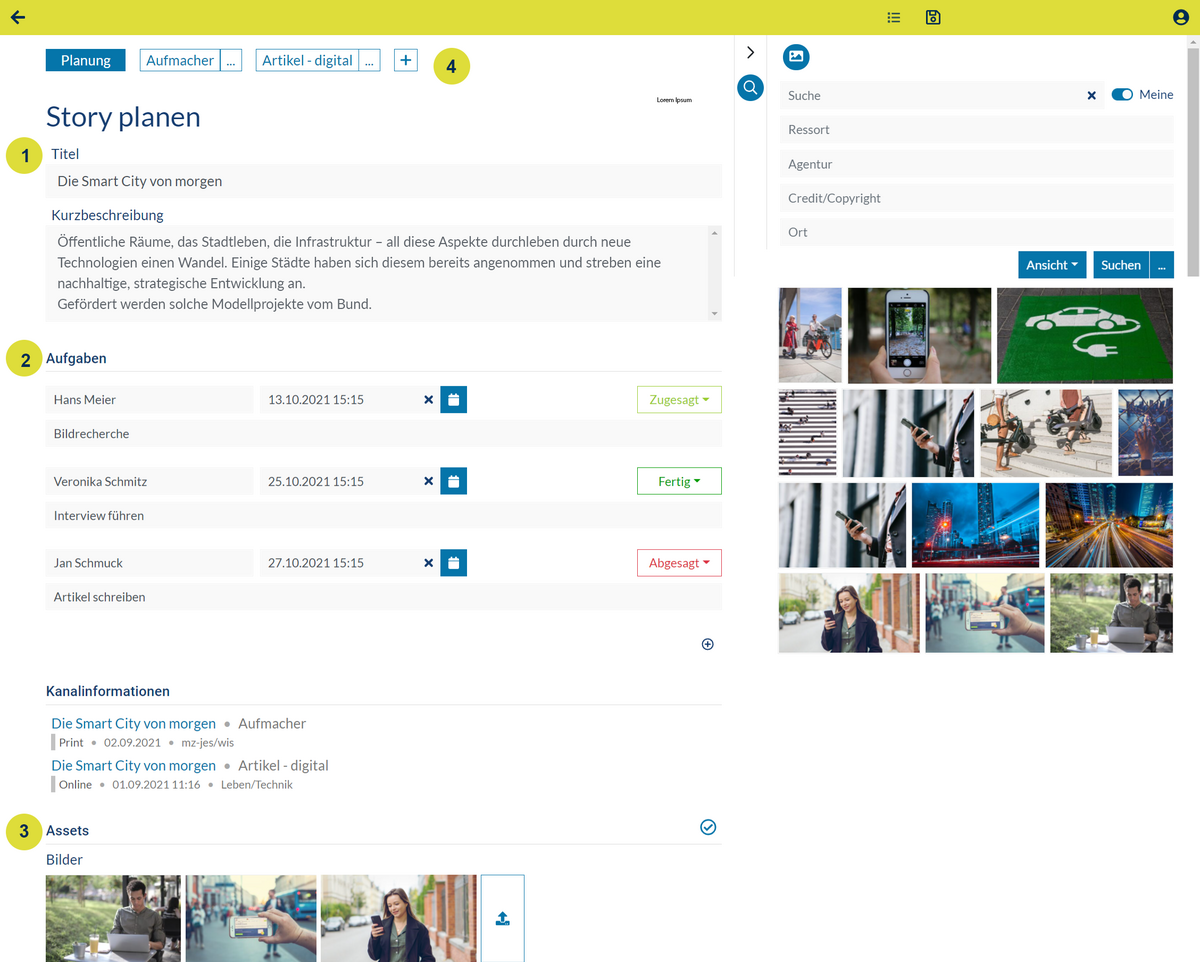Click the Ressort filter field

976,130
